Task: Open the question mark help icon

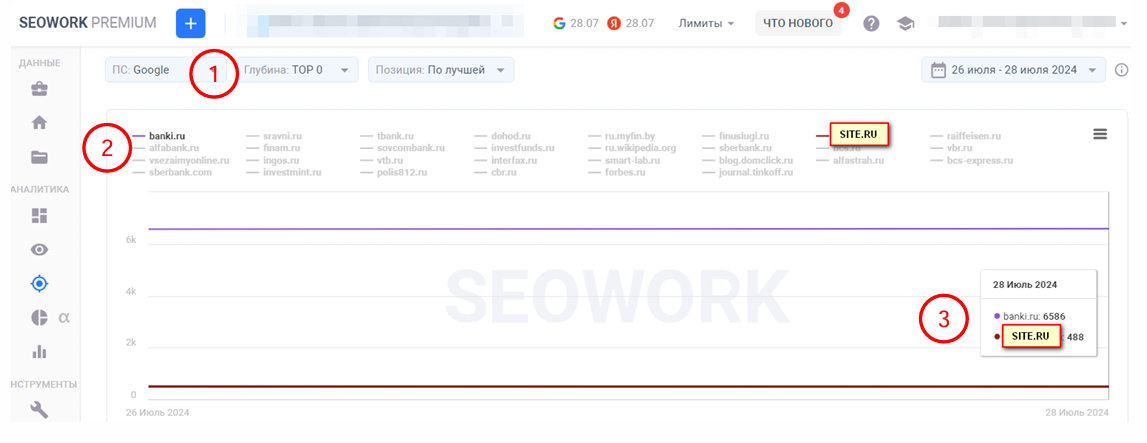Action: (x=870, y=23)
